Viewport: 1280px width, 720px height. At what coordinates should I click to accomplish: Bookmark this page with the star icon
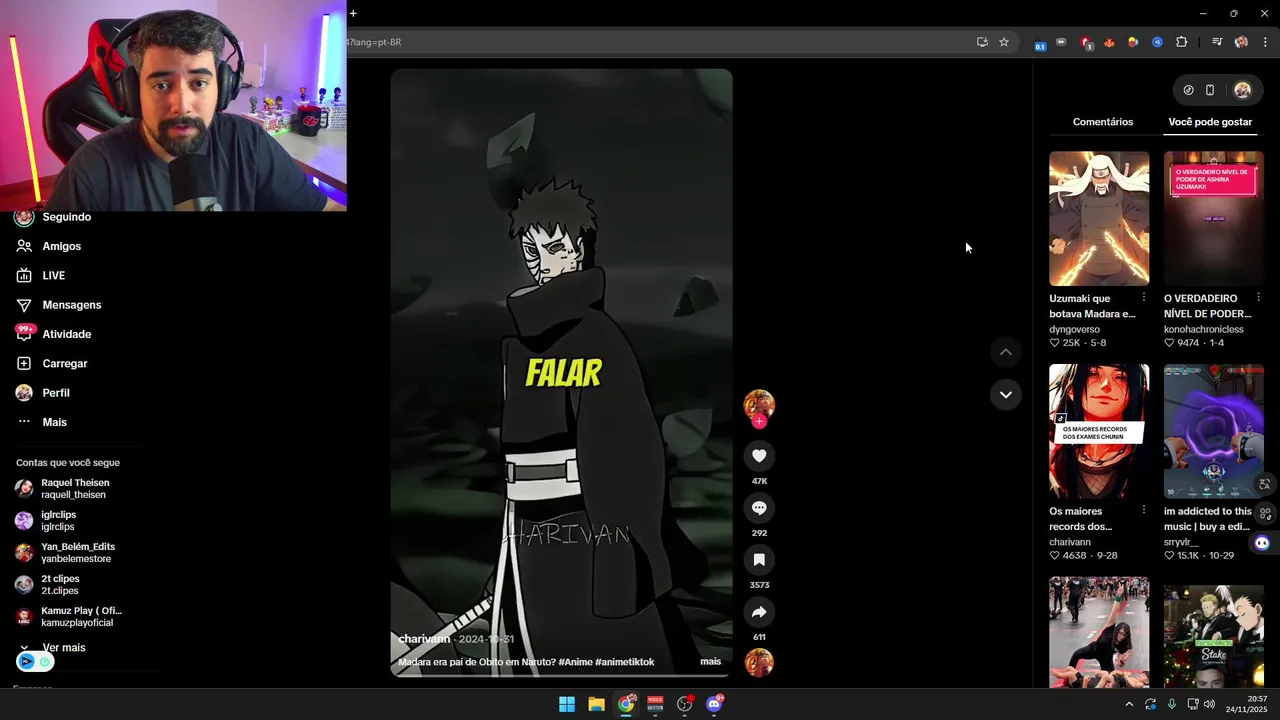(1004, 42)
